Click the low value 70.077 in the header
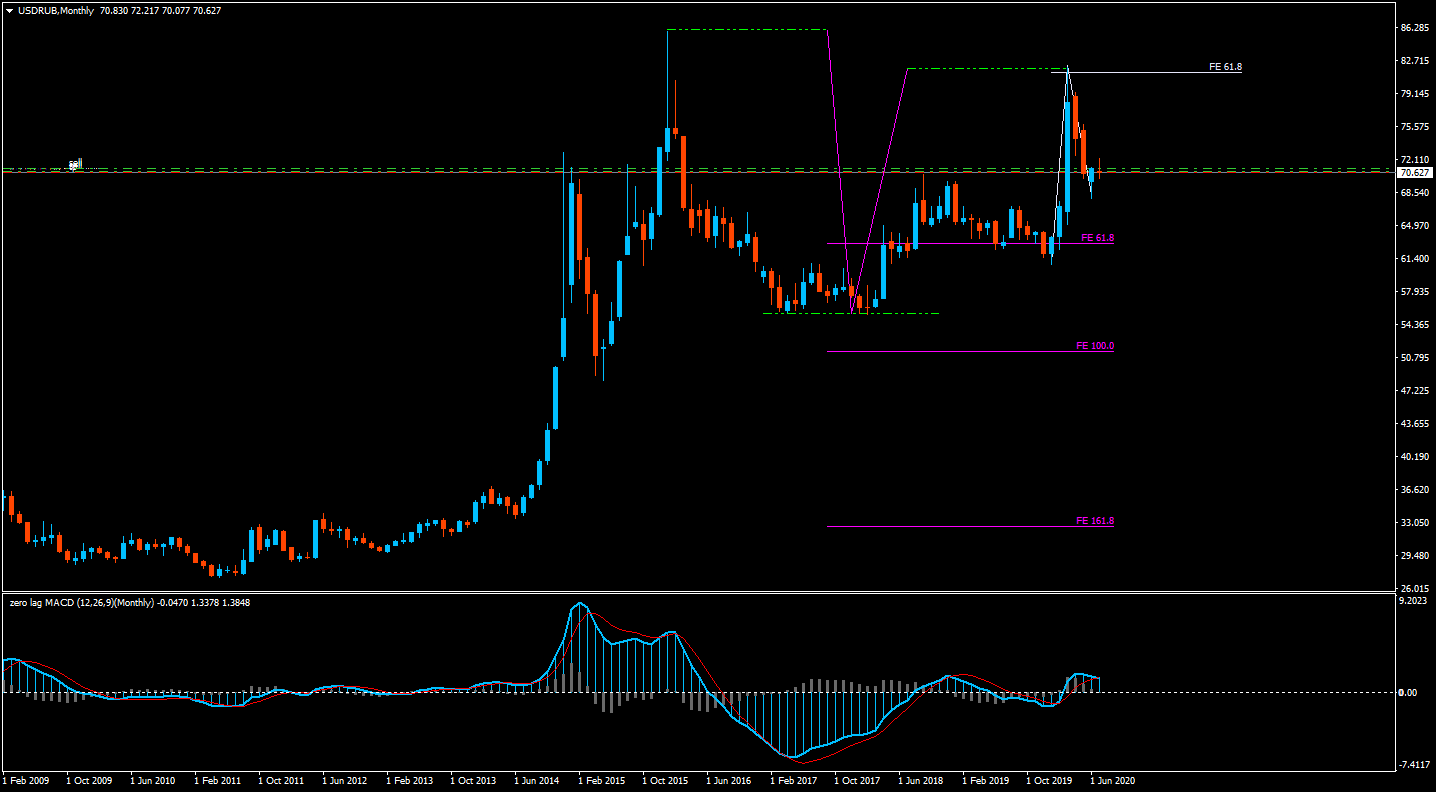Image resolution: width=1436 pixels, height=792 pixels. click(x=177, y=10)
